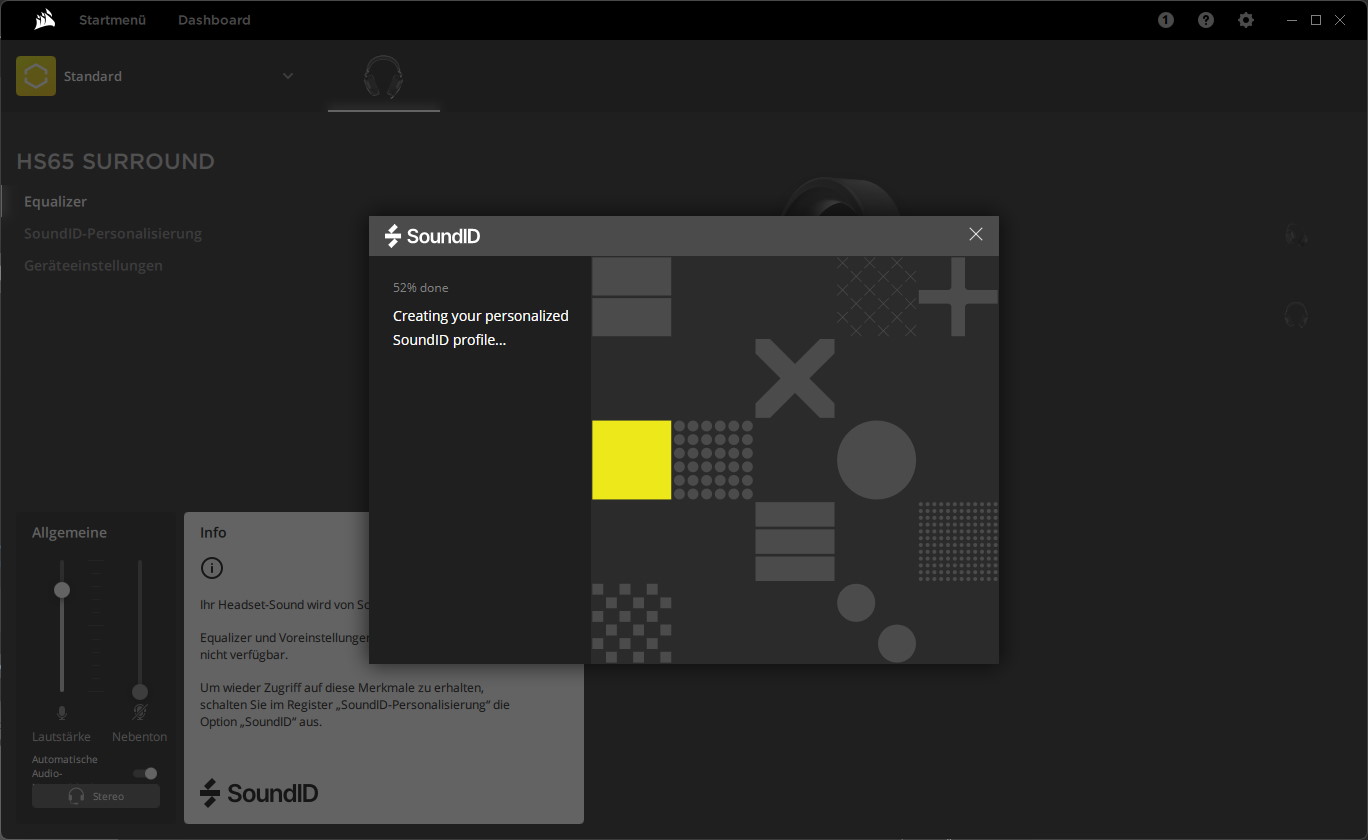
Task: Open the notifications icon in title bar
Action: pos(1166,20)
